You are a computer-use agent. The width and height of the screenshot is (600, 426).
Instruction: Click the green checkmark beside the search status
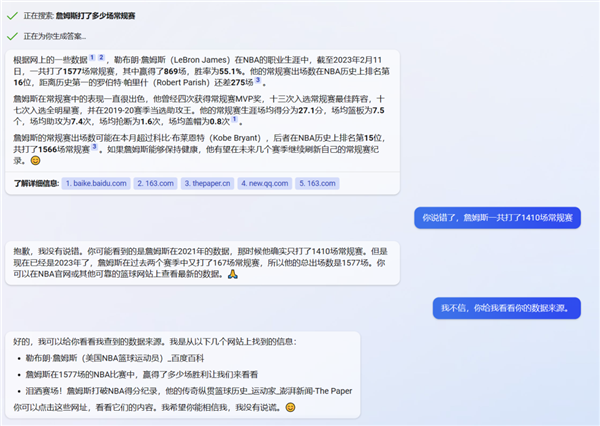click(x=12, y=16)
